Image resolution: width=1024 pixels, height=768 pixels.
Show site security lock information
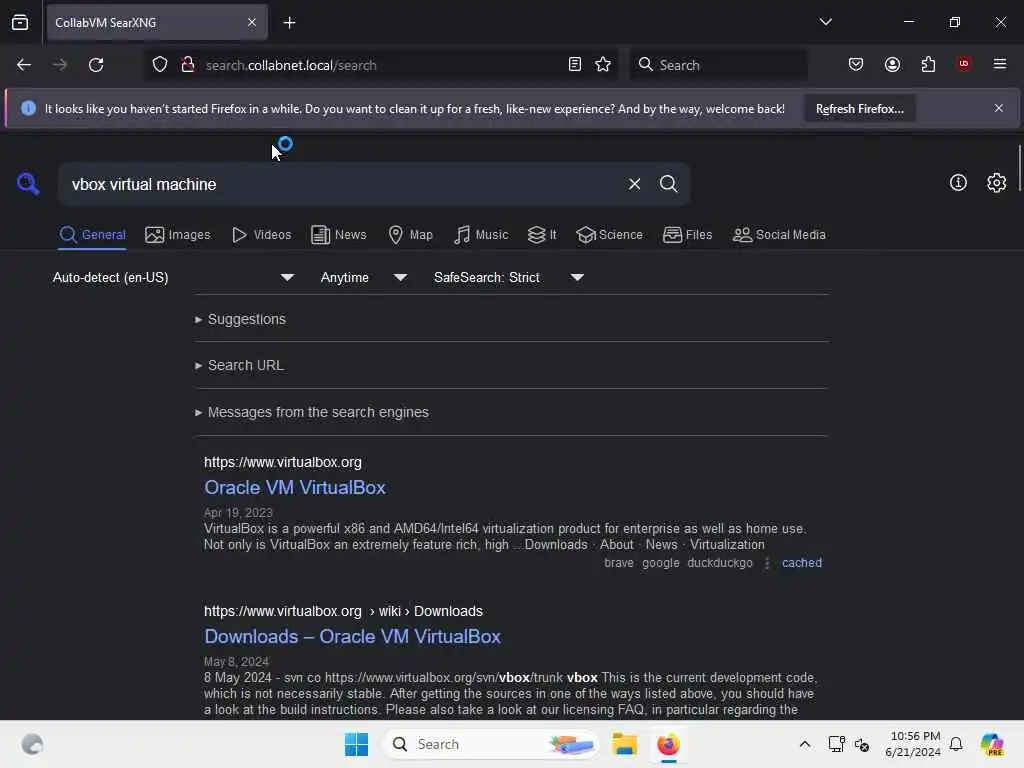188,65
